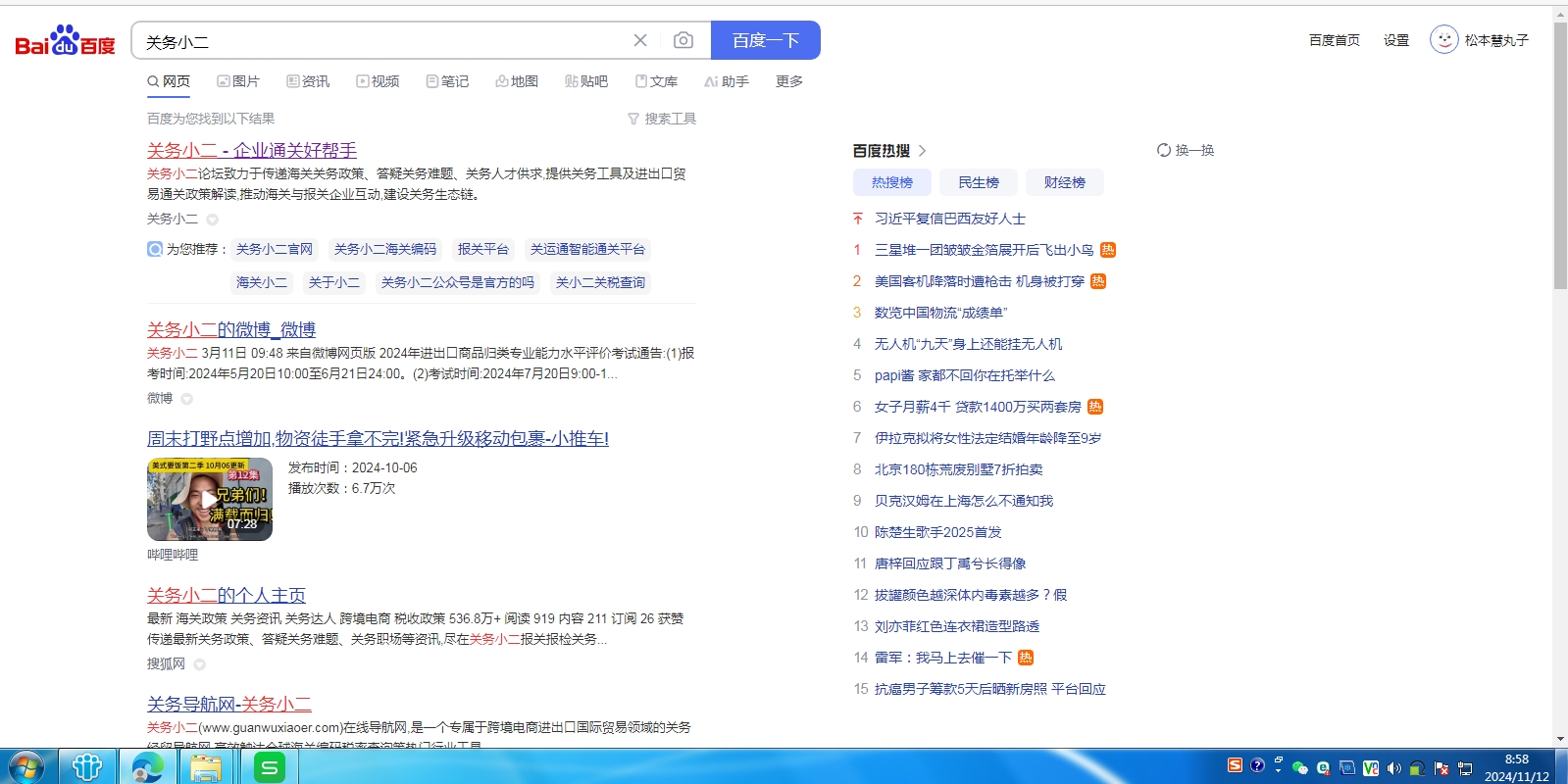Open WeChat from the system tray
The width and height of the screenshot is (1568, 784).
pyautogui.click(x=1300, y=768)
